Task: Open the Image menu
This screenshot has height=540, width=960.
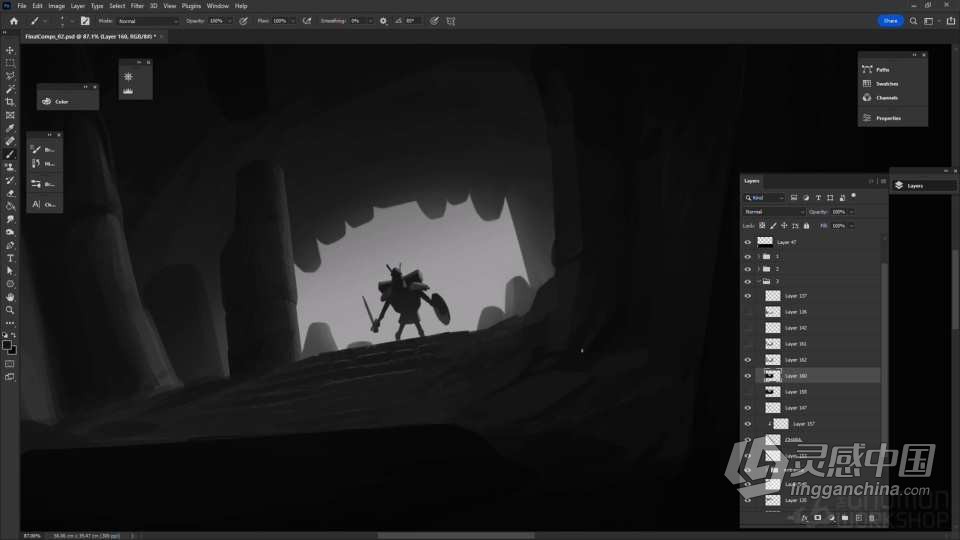Action: (x=56, y=6)
